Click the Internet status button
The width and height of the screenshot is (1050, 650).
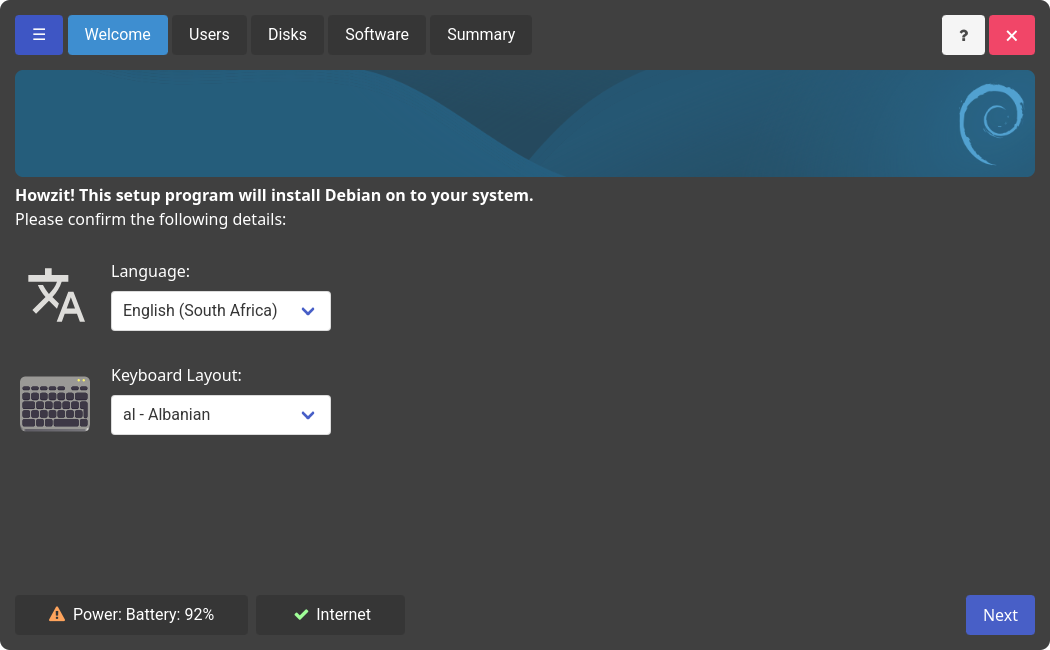pos(330,615)
